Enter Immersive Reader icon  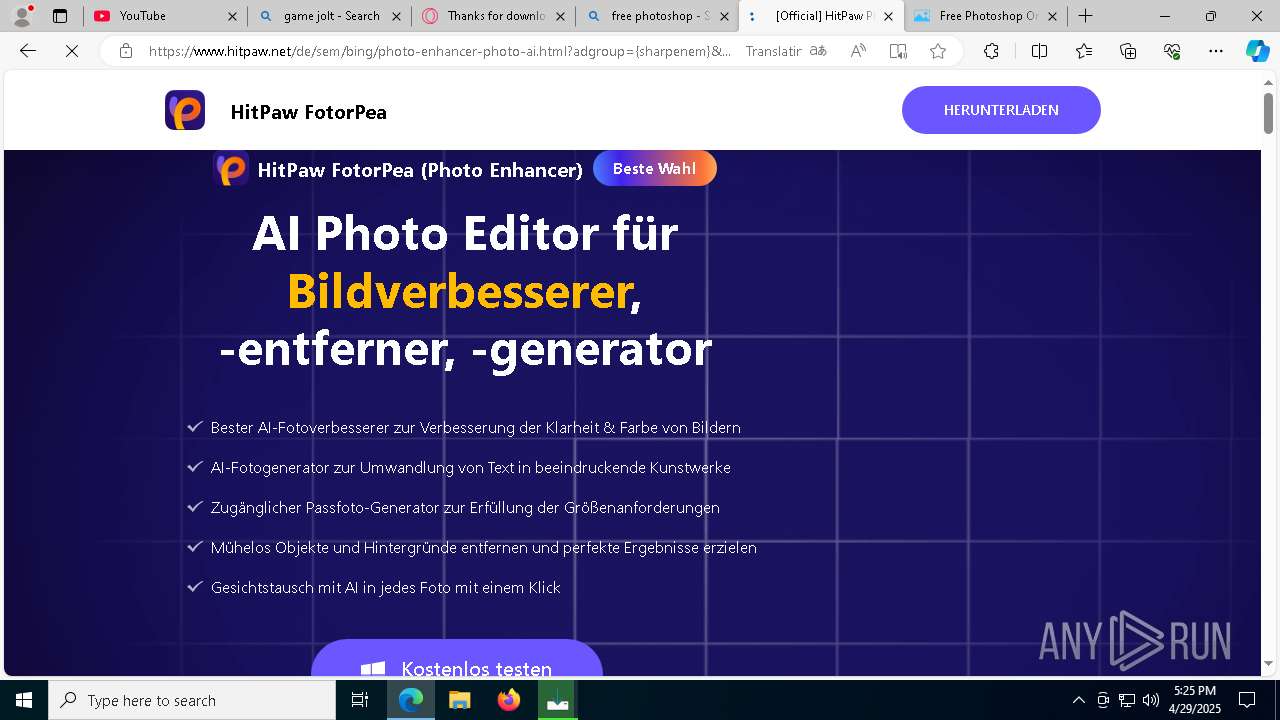click(x=898, y=51)
